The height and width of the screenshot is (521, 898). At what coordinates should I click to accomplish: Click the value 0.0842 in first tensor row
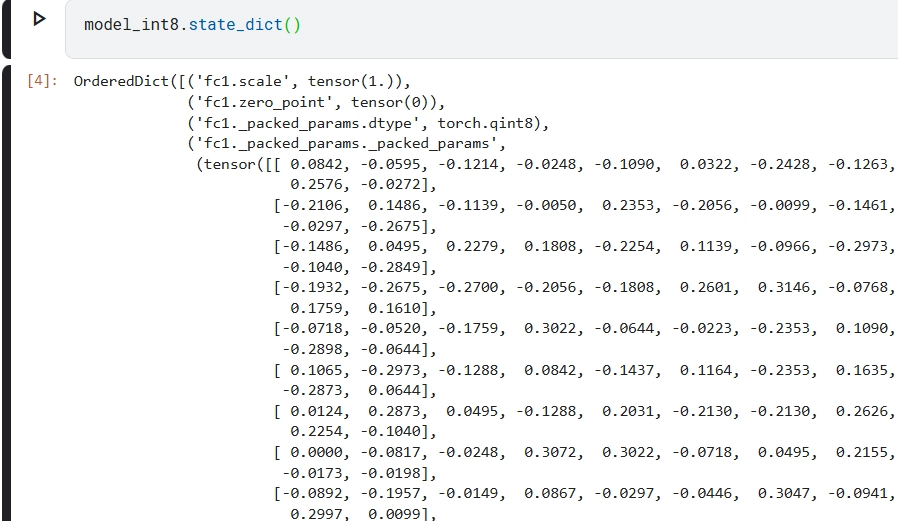tap(317, 164)
